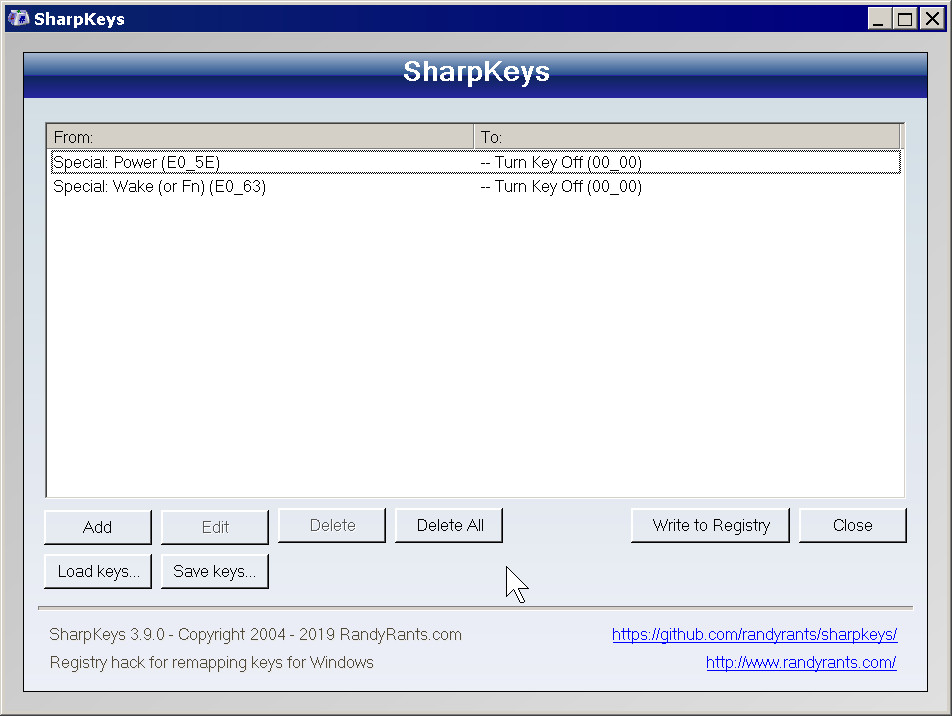Select the Special: Power (E0_5E) mapping row
The image size is (952, 716).
137,162
